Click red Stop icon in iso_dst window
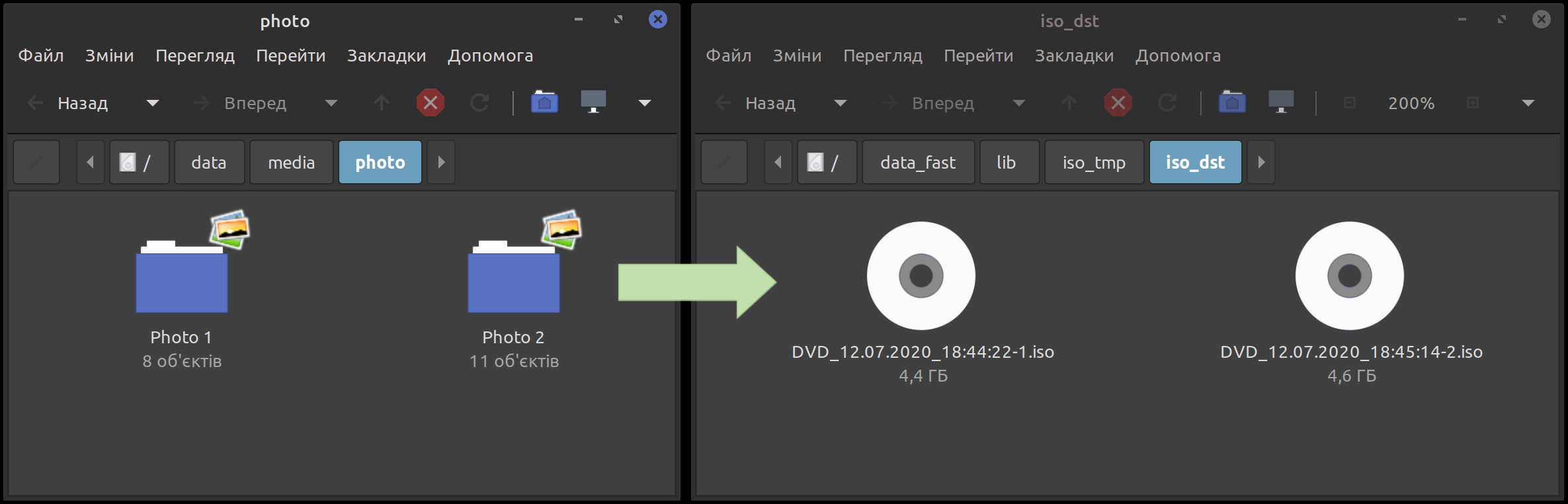The width and height of the screenshot is (1568, 504). click(1118, 103)
